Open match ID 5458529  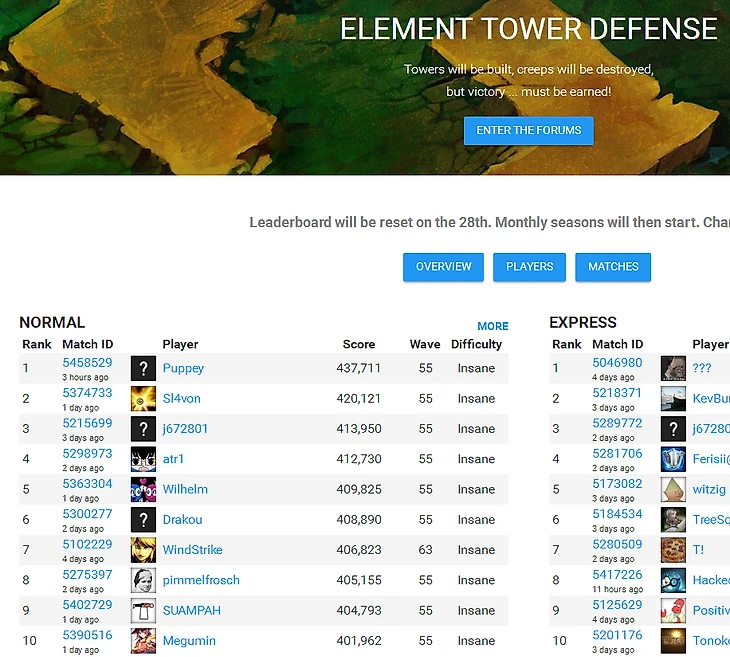tap(88, 363)
